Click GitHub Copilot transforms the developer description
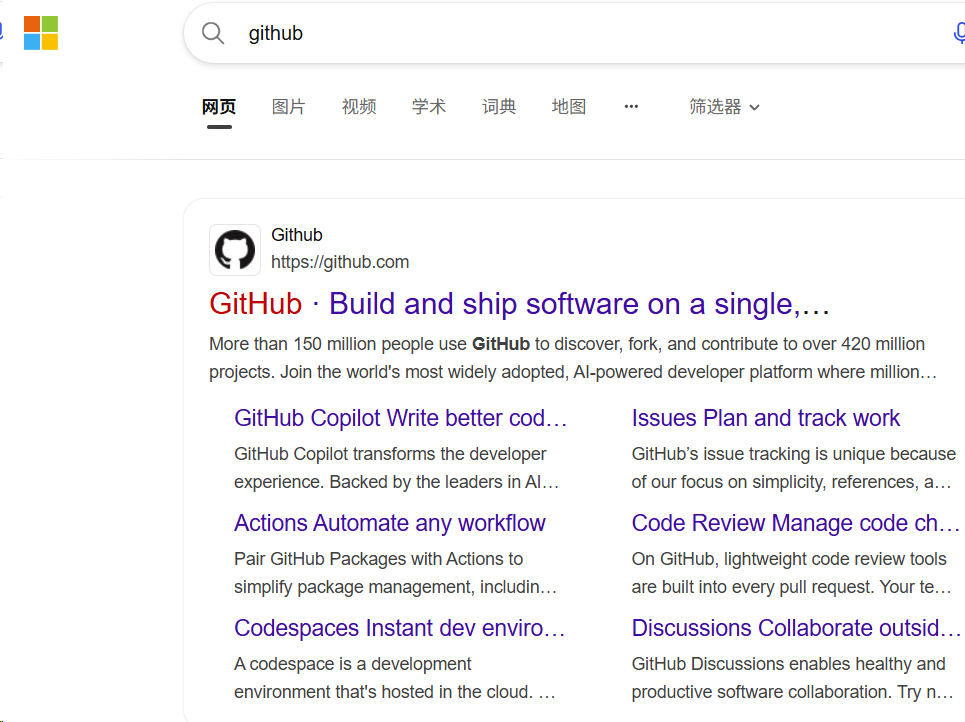Screen dimensions: 965x722 tap(396, 468)
